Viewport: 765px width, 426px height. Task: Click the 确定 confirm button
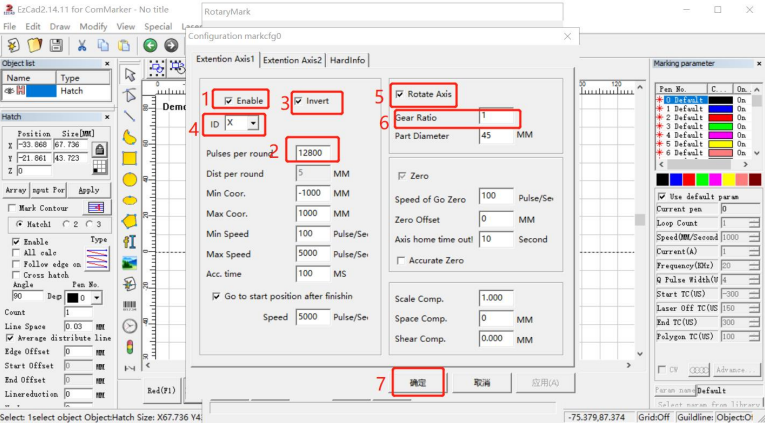coord(417,383)
